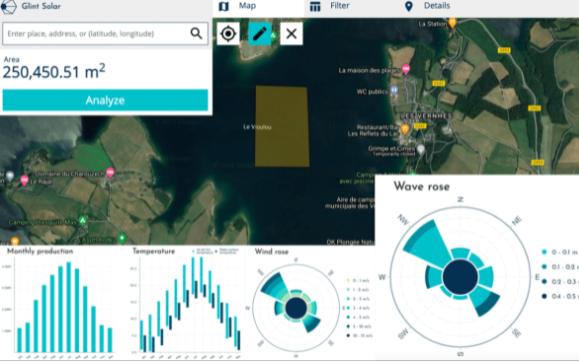Click the Les Reflets du Lac restaurant pin
Image resolution: width=579 pixels, height=362 pixels.
pos(405,129)
